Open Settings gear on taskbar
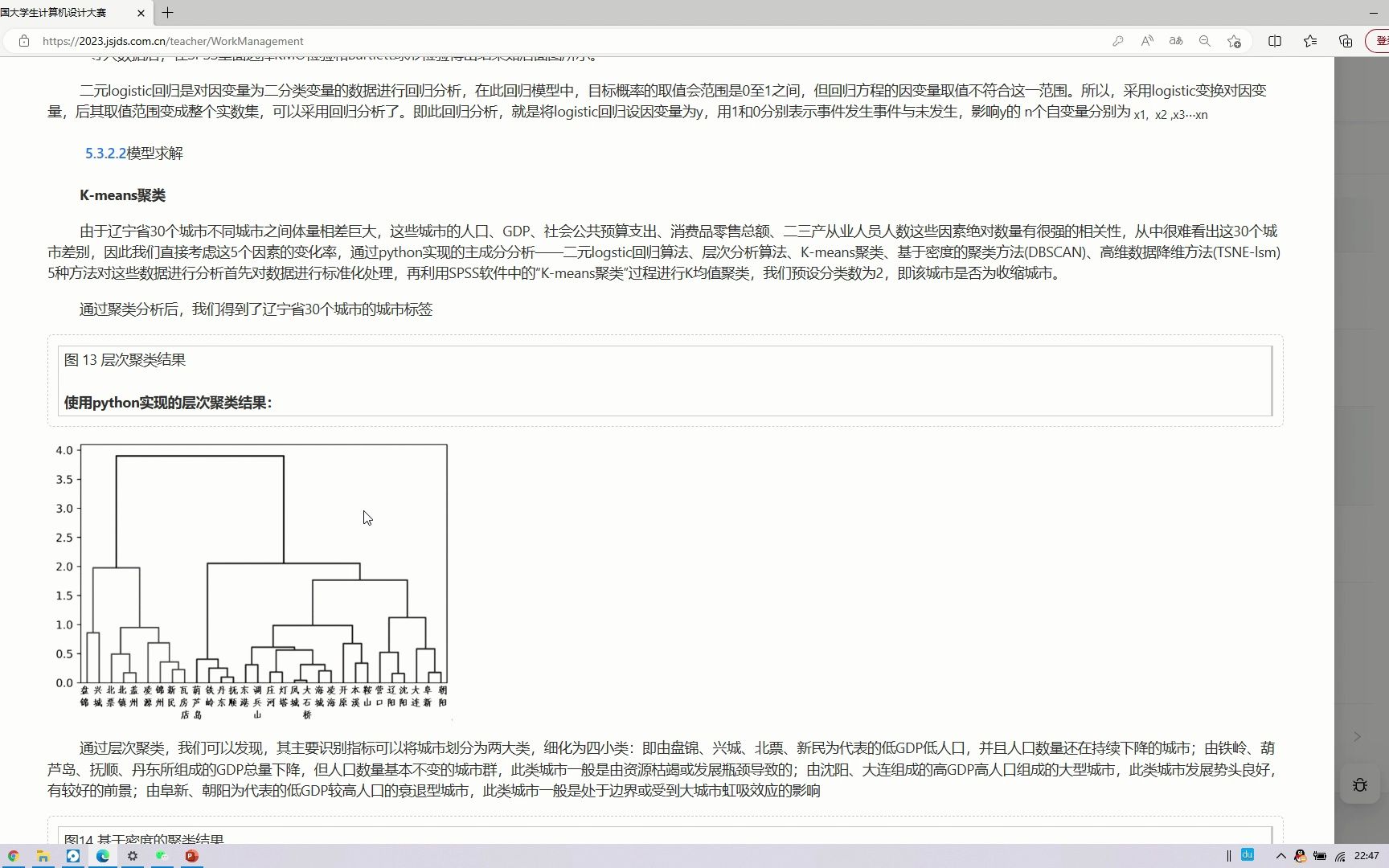 (133, 856)
